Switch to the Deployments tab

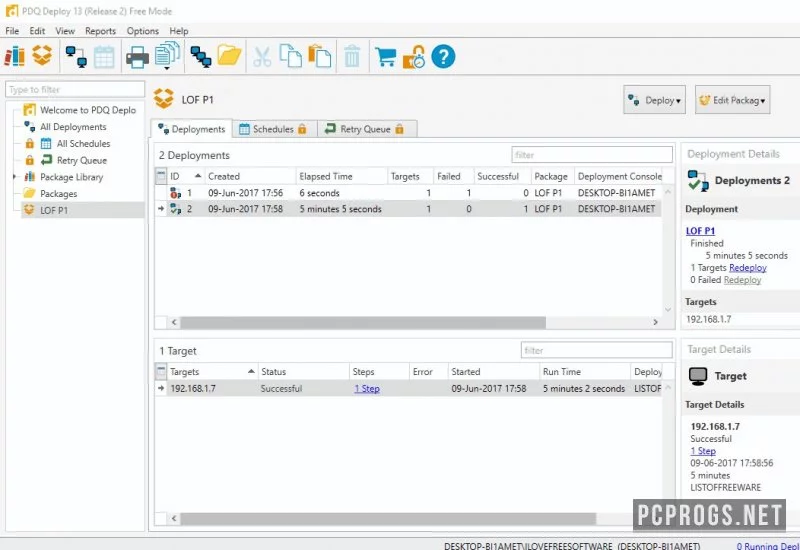[192, 129]
